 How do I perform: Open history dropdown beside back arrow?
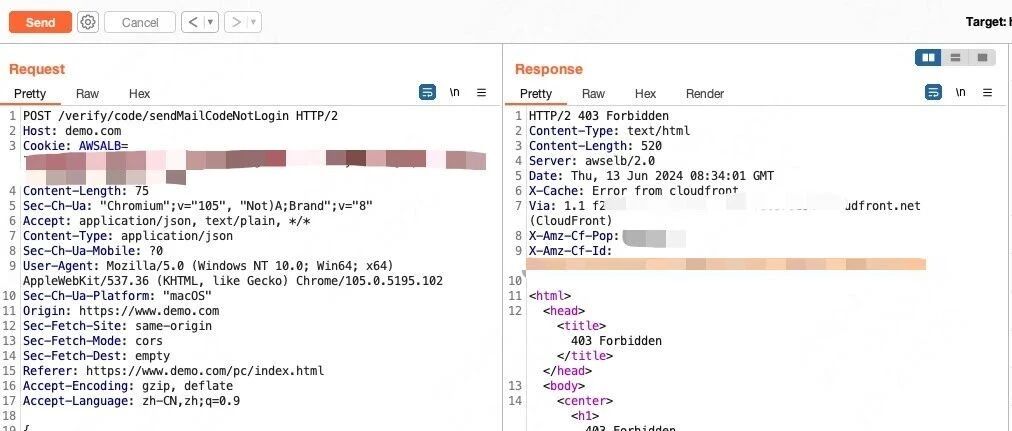(x=211, y=22)
